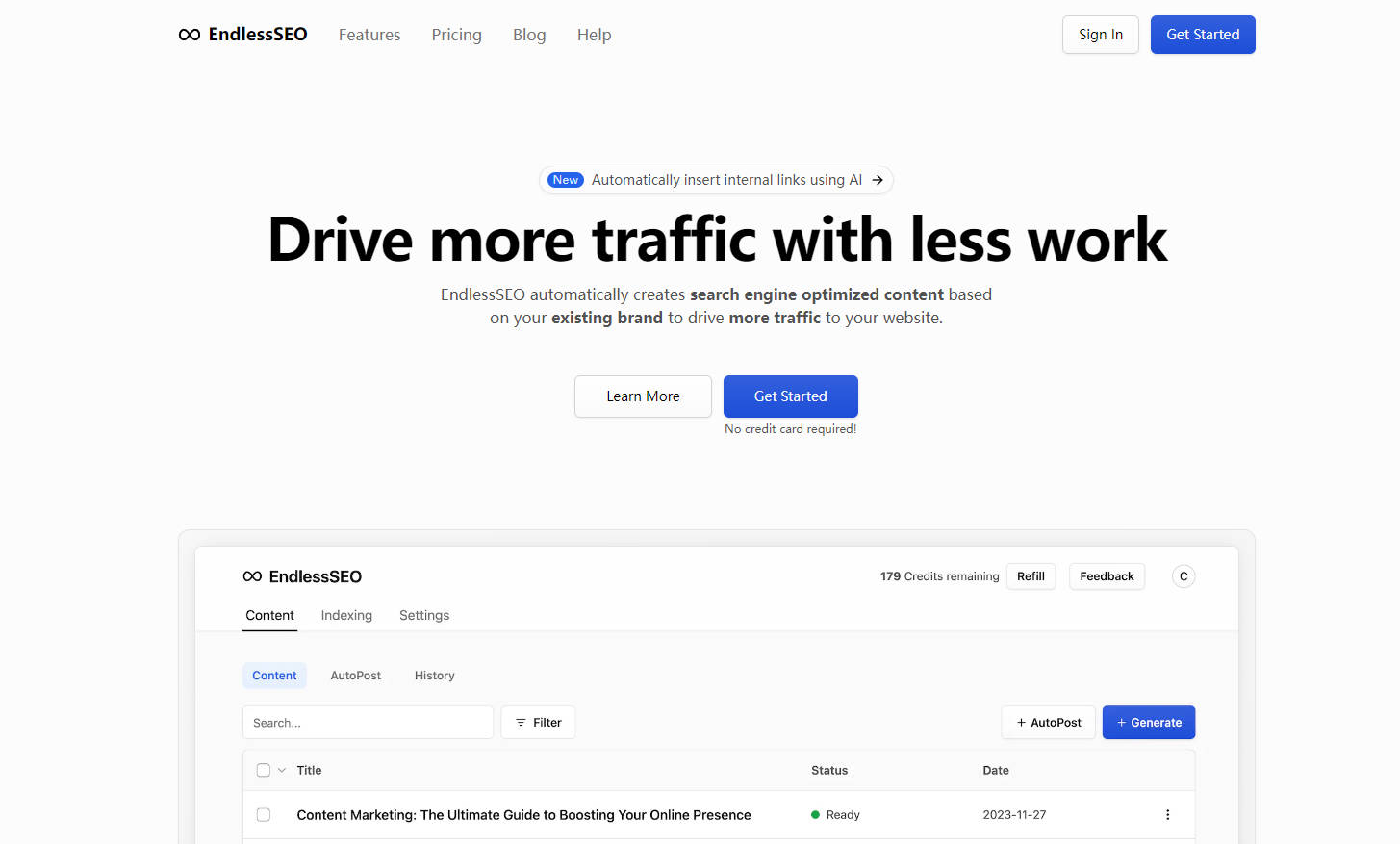
Task: Click the arrow in the internal links announcement pill
Action: click(877, 180)
